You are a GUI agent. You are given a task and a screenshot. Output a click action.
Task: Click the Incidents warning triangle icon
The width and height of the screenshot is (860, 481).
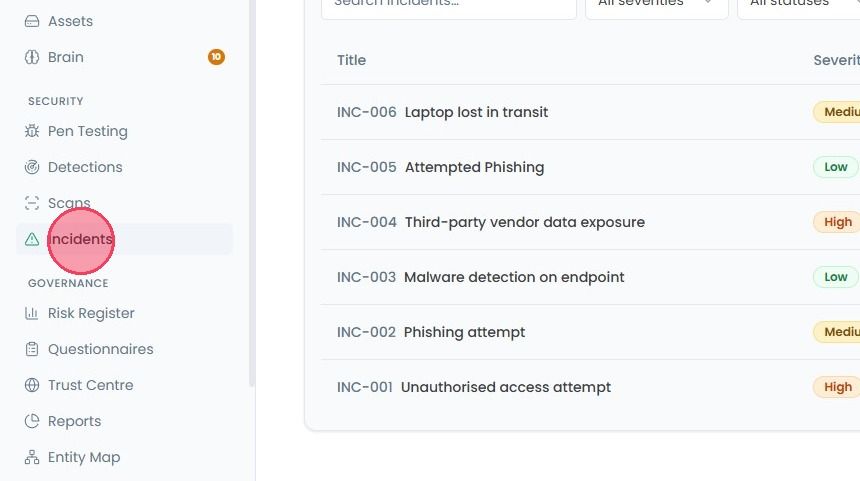(32, 239)
